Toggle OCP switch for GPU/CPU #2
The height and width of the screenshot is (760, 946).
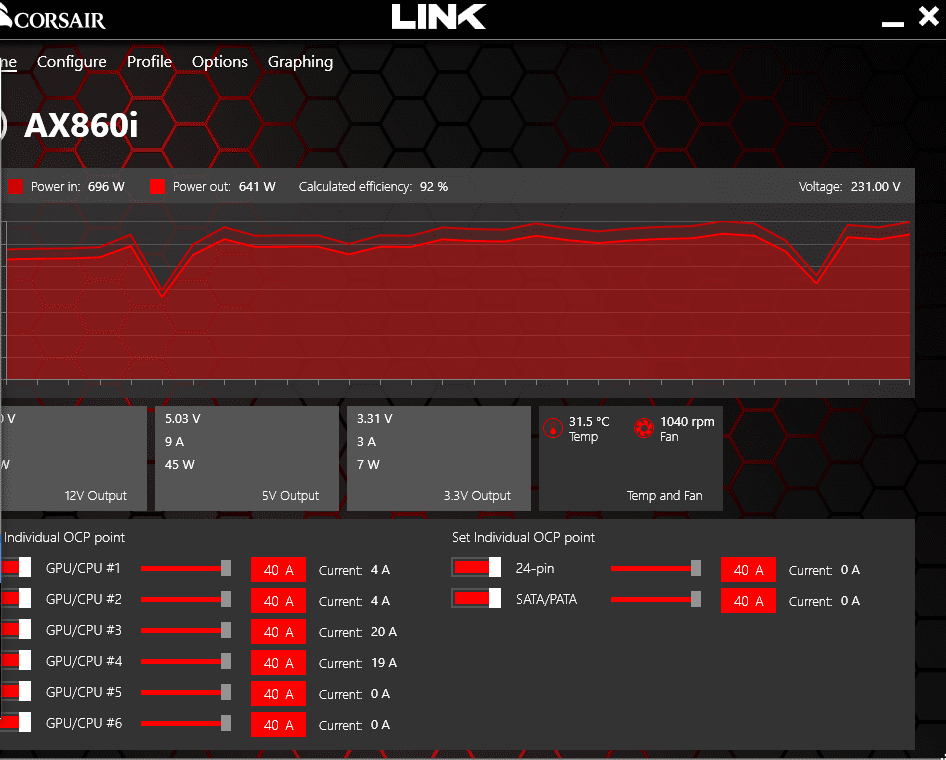pyautogui.click(x=16, y=598)
